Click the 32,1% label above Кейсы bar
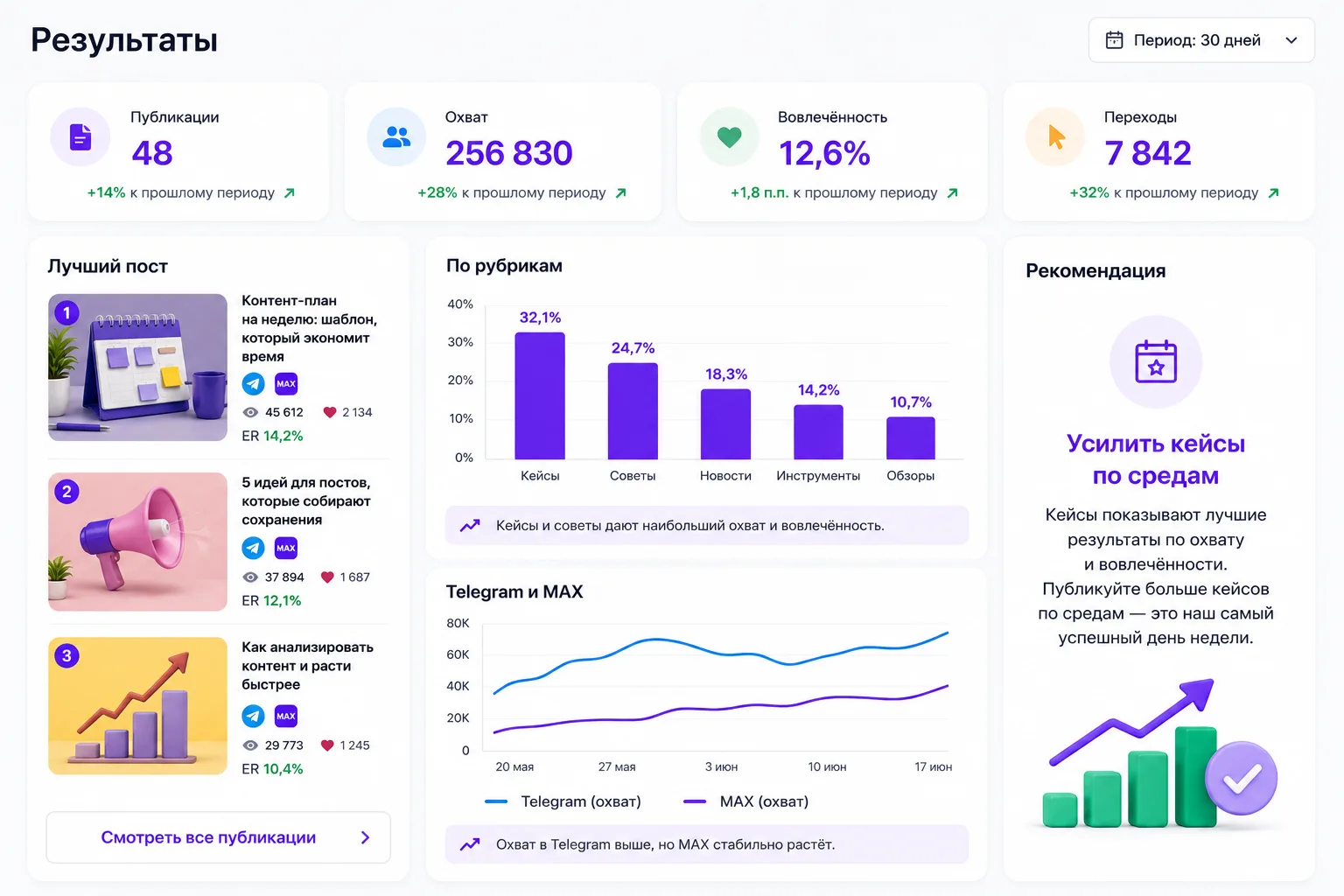Image resolution: width=1344 pixels, height=896 pixels. click(x=540, y=318)
